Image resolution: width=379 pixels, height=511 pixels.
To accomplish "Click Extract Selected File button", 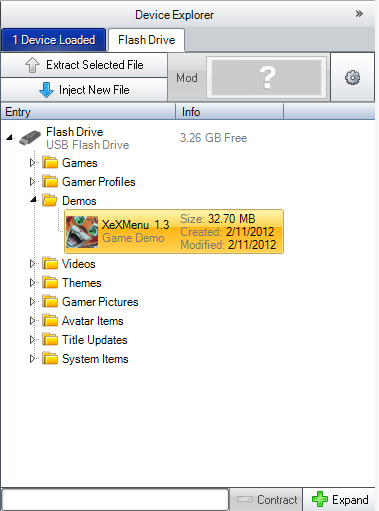I will pyautogui.click(x=84, y=65).
